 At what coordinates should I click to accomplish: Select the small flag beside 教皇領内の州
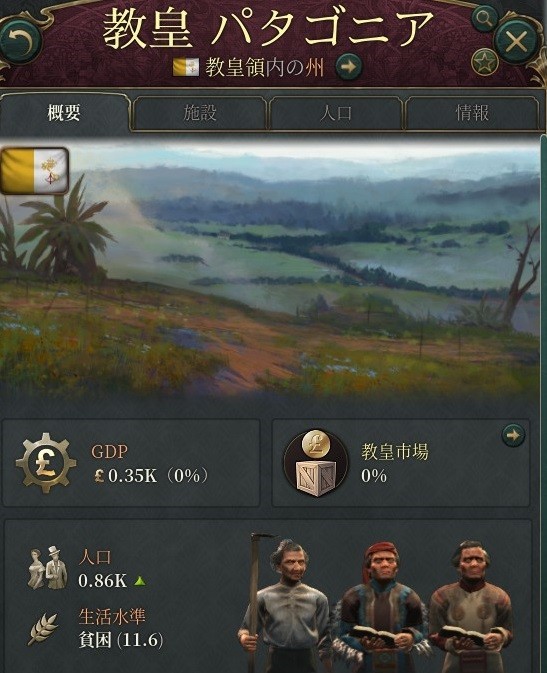click(186, 67)
